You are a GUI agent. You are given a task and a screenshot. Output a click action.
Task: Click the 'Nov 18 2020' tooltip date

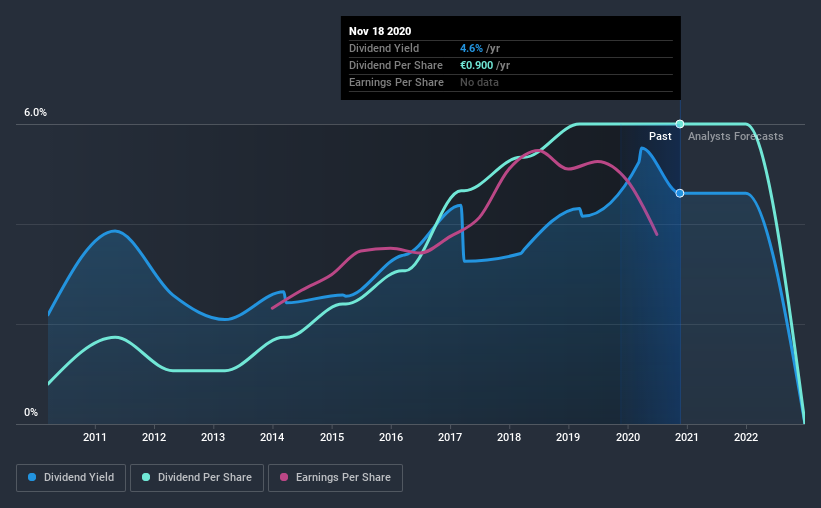click(380, 31)
